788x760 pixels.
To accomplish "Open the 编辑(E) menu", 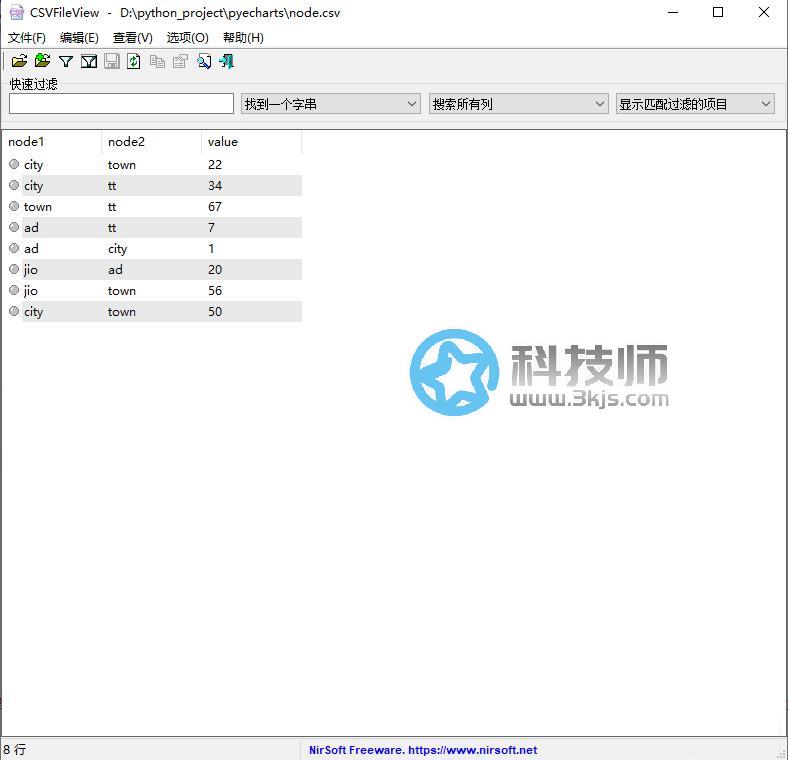I will (x=79, y=38).
